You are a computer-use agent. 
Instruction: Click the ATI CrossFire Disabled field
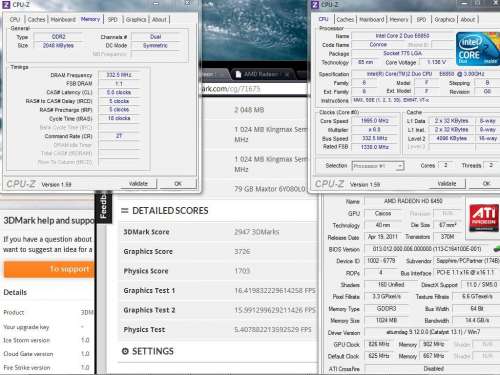[432, 369]
